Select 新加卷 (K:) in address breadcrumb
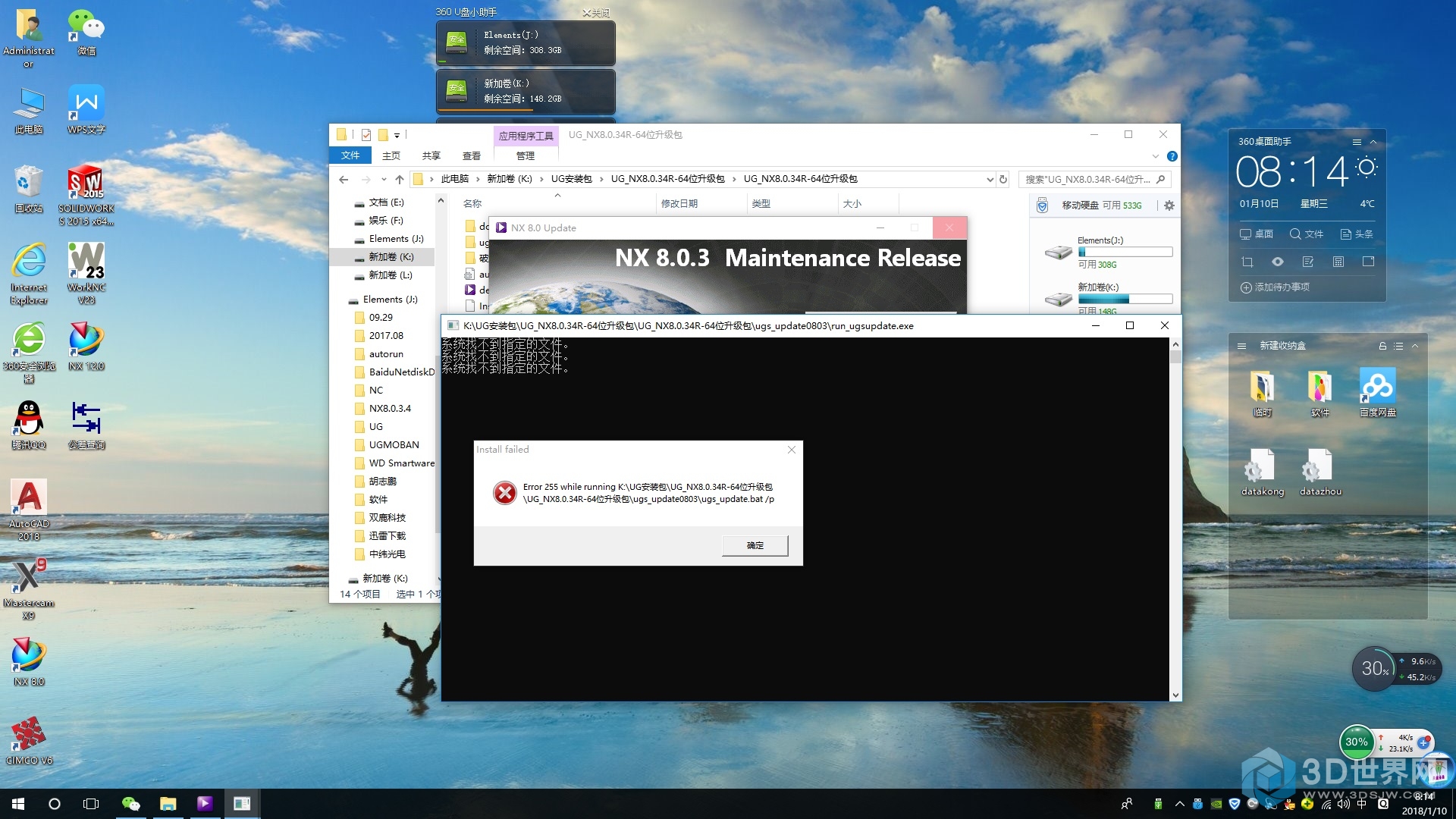The width and height of the screenshot is (1456, 819). 510,179
